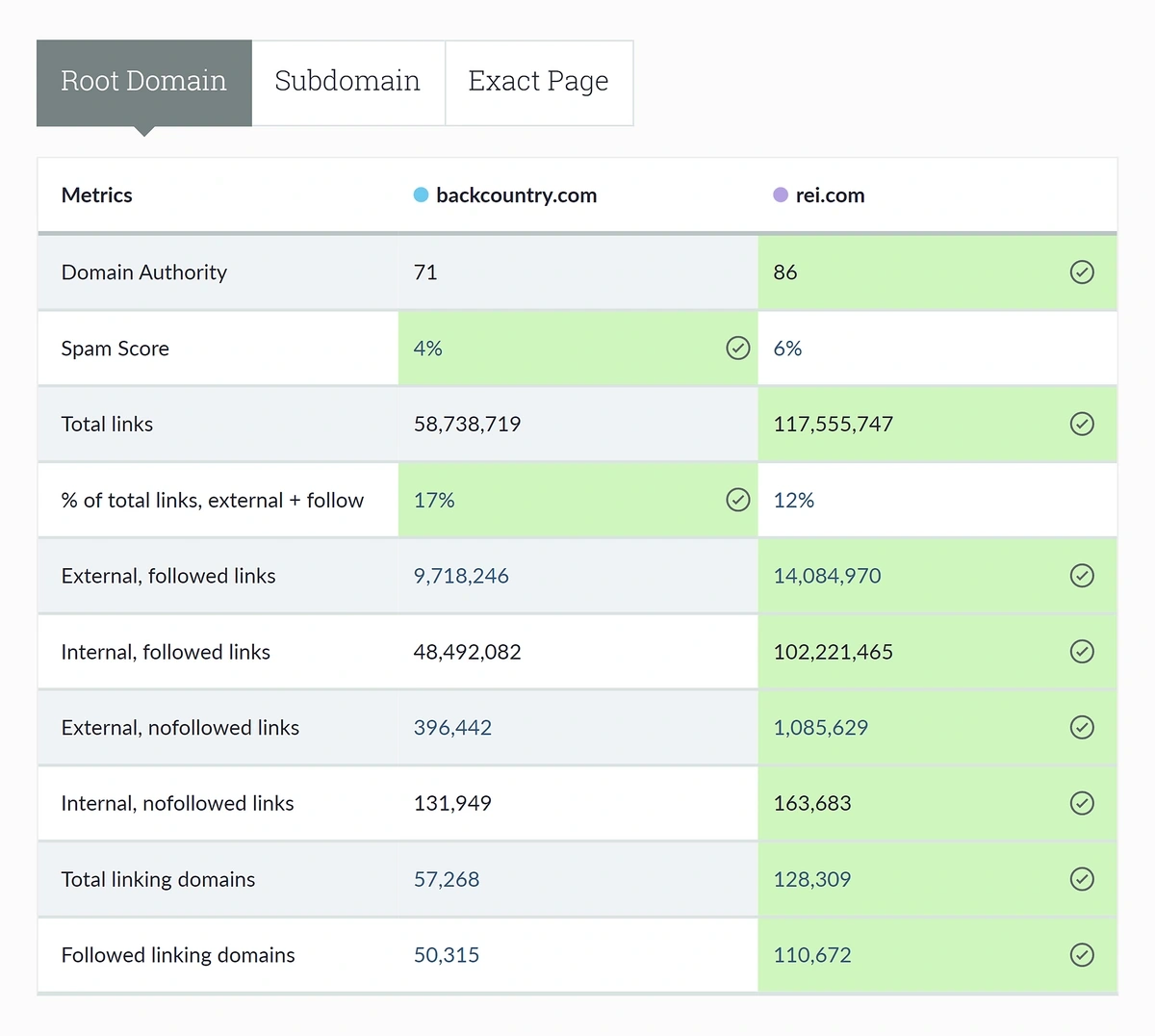
Task: Click the checkmark icon next to 1,085,629
Action: tap(1082, 727)
